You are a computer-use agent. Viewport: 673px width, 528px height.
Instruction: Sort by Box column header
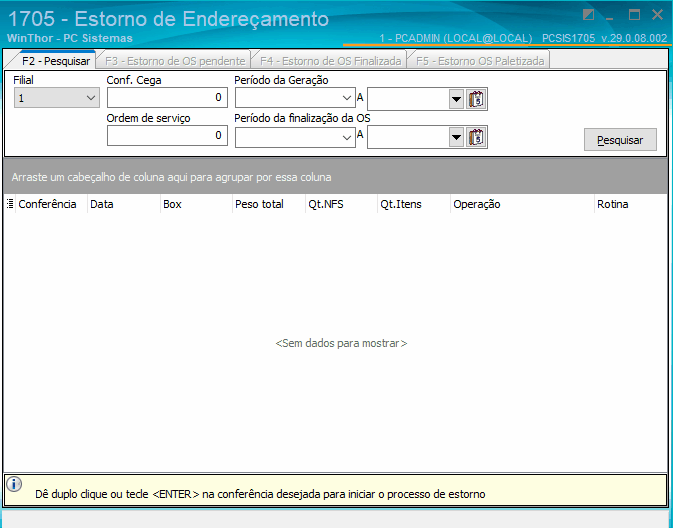click(x=196, y=204)
